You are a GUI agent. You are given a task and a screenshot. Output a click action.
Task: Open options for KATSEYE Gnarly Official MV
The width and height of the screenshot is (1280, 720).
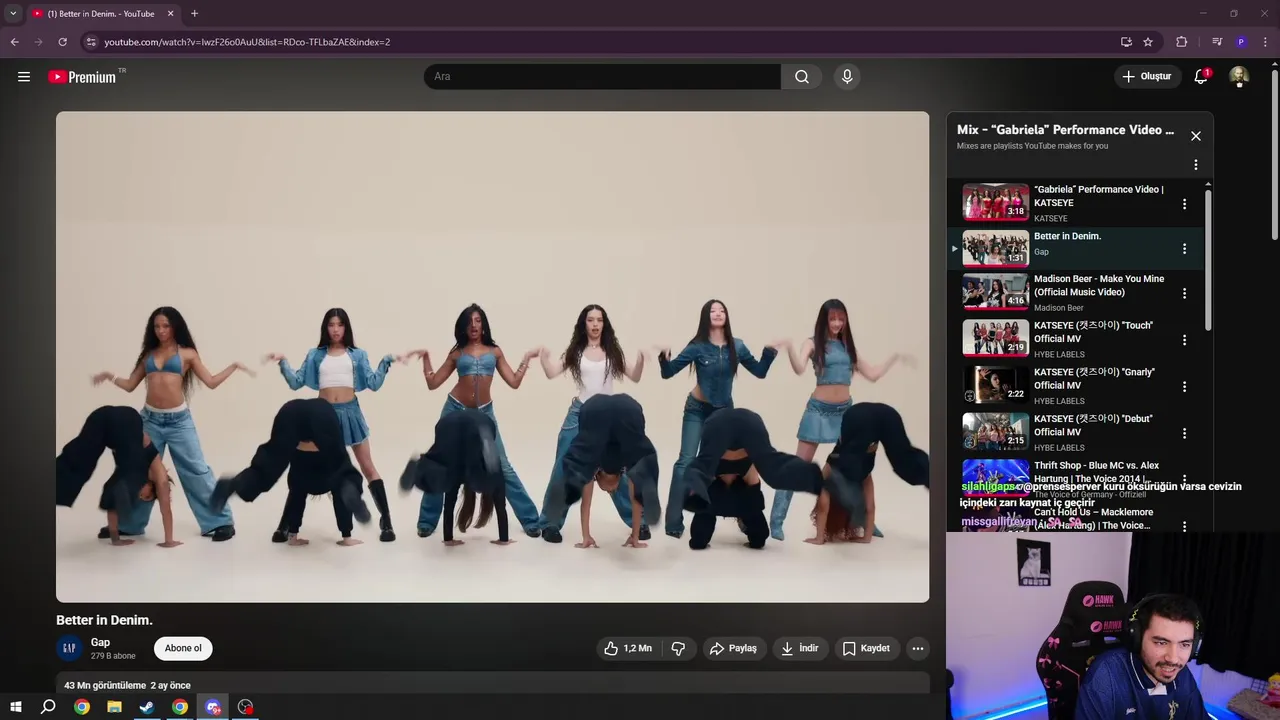coord(1185,387)
